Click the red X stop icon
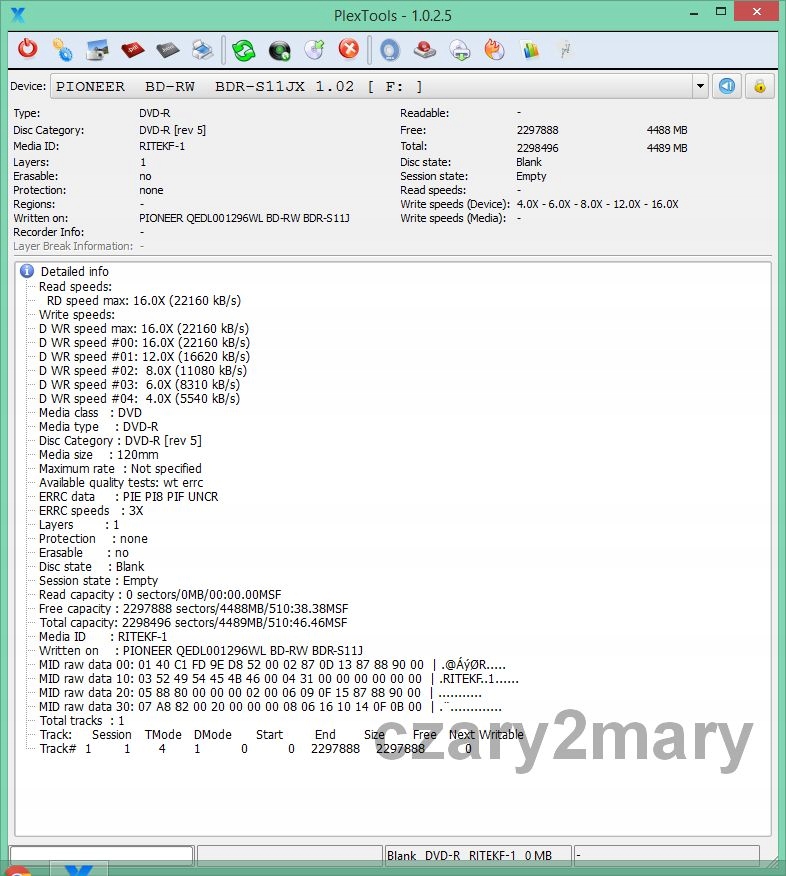Viewport: 786px width, 876px height. tap(349, 49)
